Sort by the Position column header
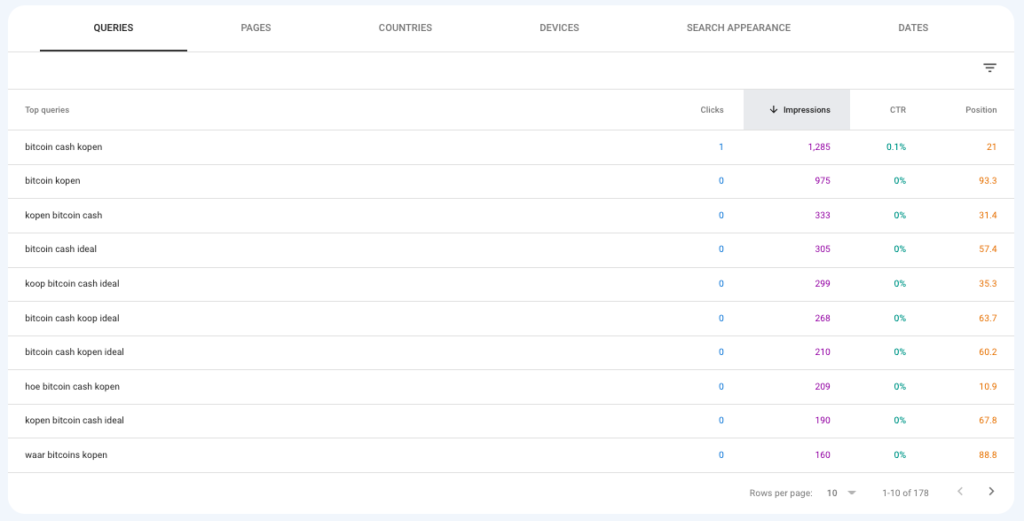This screenshot has width=1024, height=521. coord(981,110)
